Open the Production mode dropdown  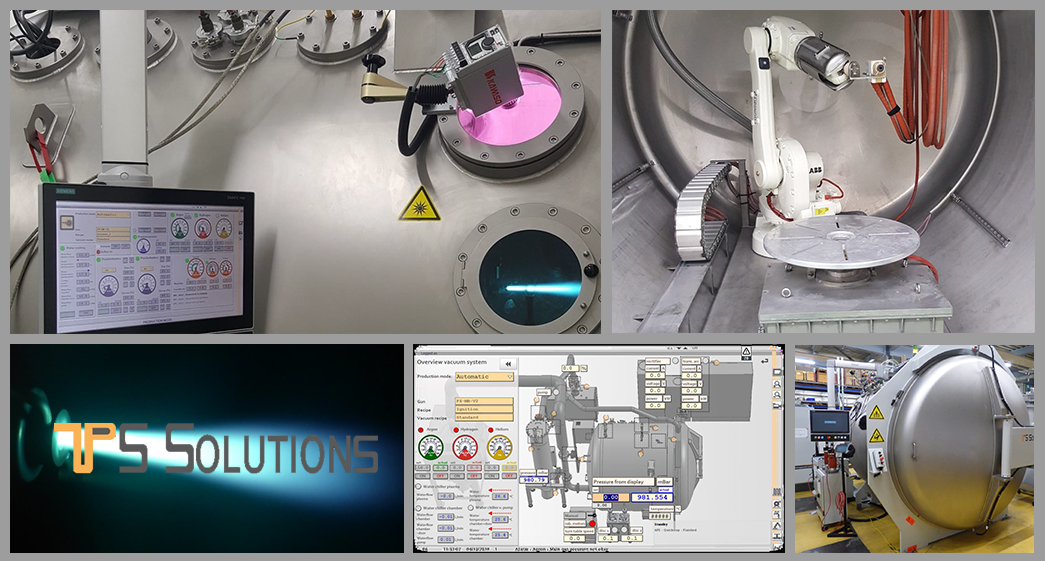485,377
